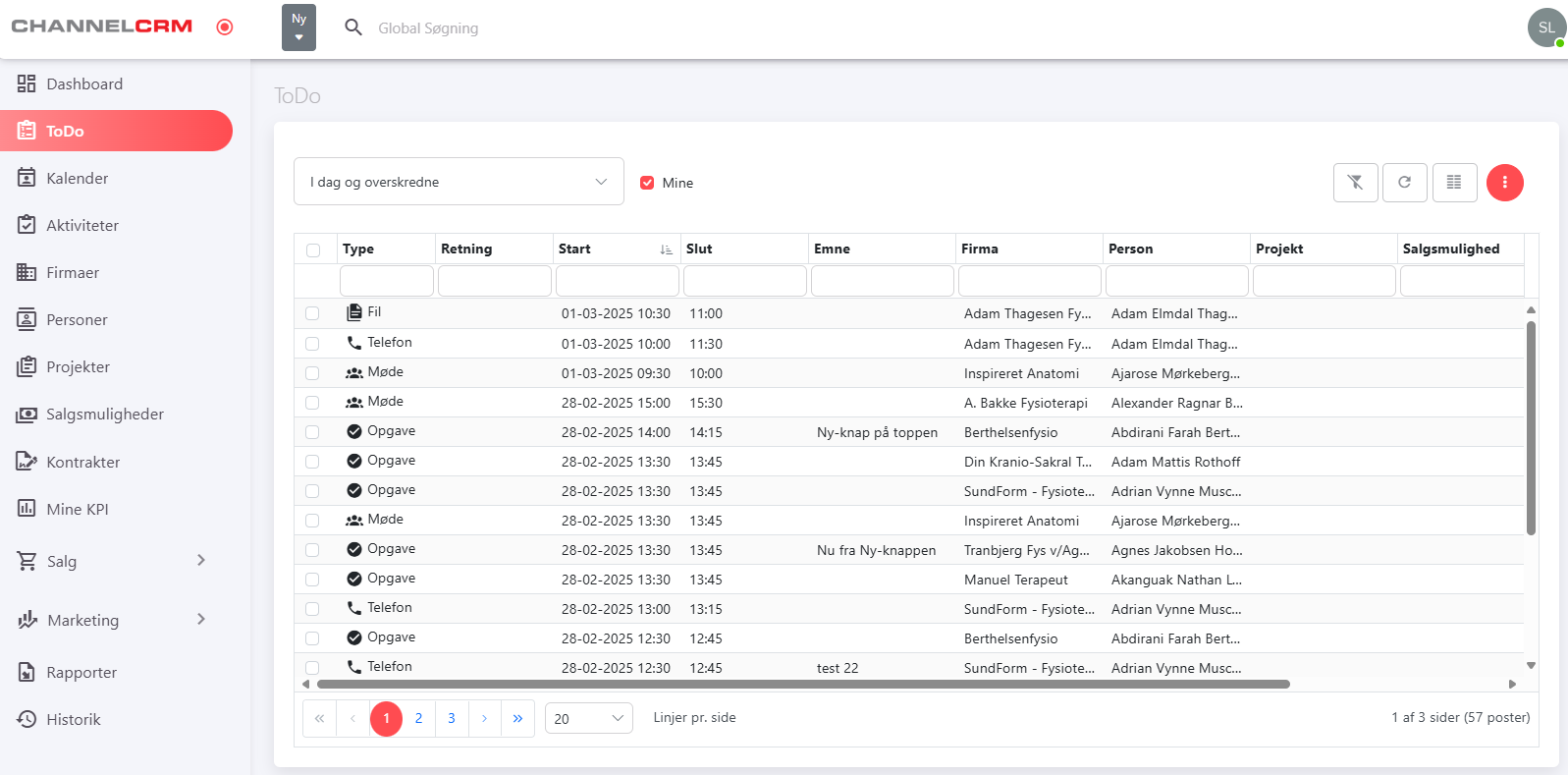
Task: Expand the Marketing submenu chevron
Action: pos(201,619)
